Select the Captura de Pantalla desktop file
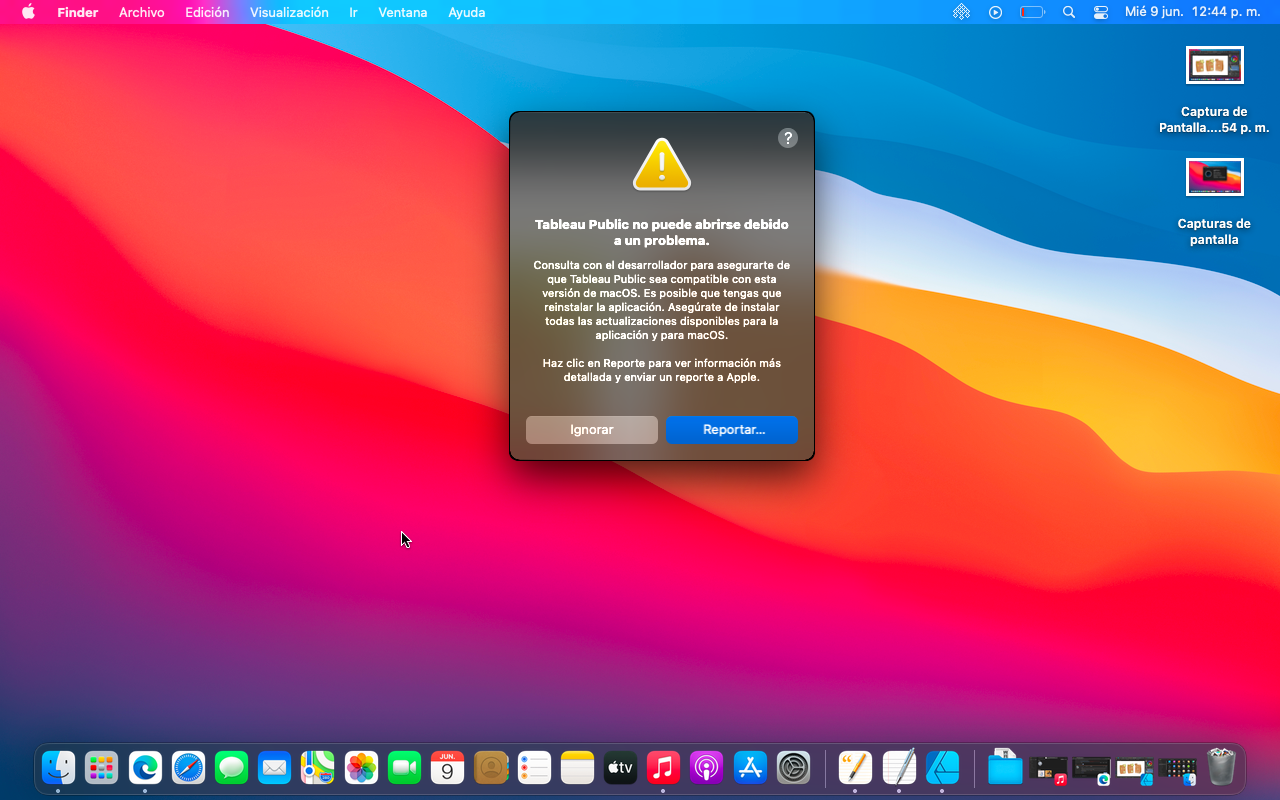 [x=1214, y=90]
